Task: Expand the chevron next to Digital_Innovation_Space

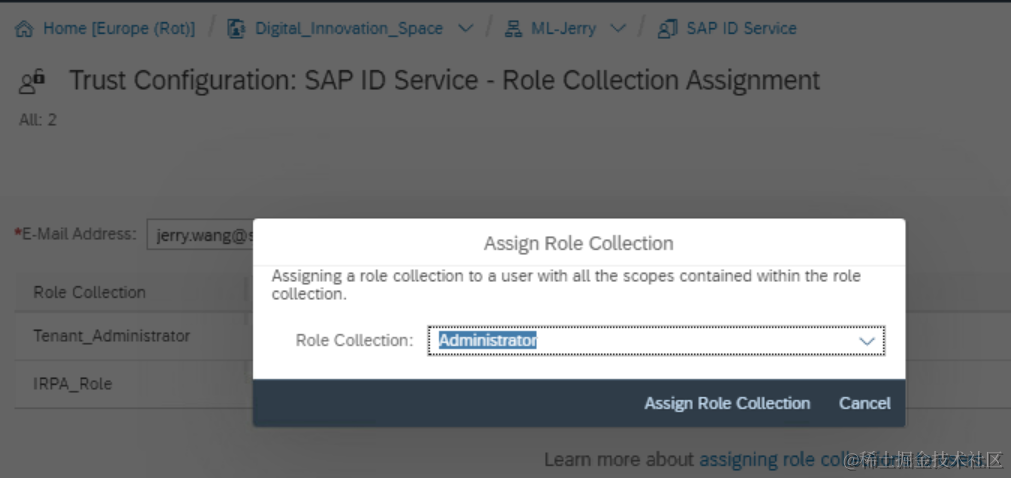Action: click(465, 28)
